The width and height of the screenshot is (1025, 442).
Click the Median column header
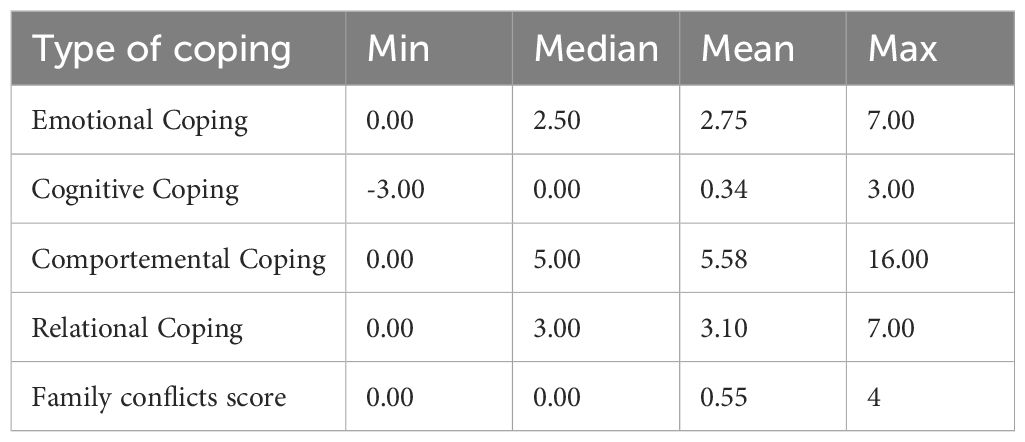click(595, 50)
